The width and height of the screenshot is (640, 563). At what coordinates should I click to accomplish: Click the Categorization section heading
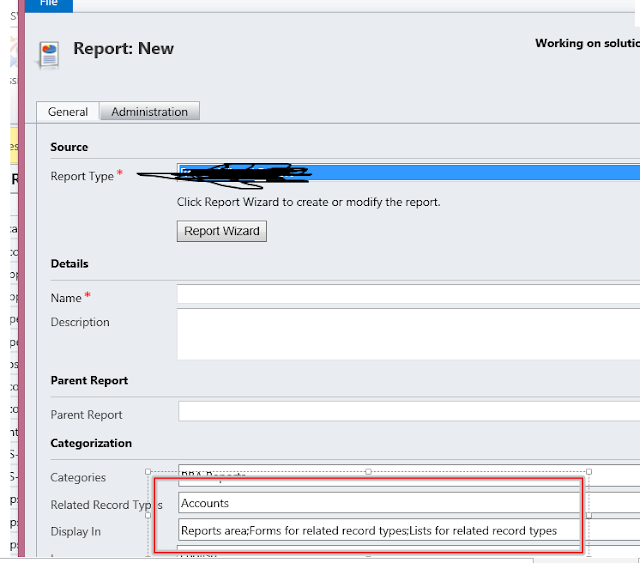coord(91,443)
